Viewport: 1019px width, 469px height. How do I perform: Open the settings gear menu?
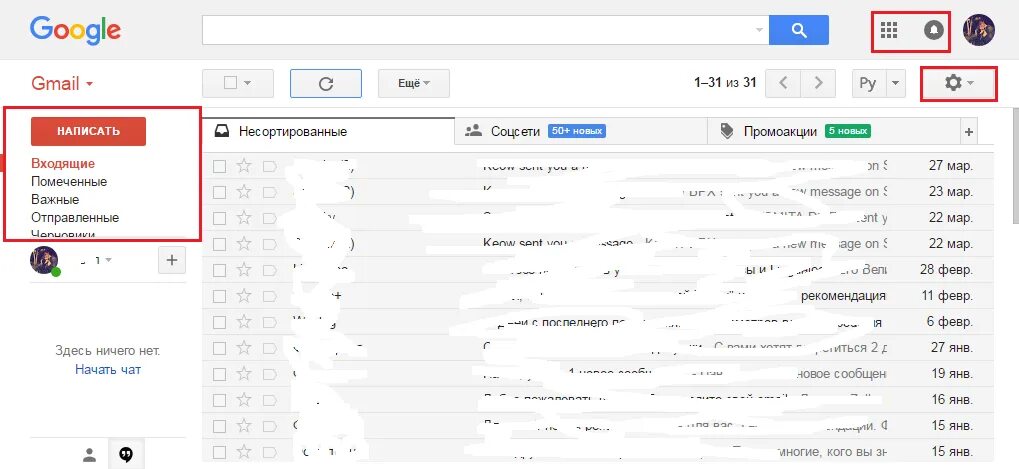959,83
